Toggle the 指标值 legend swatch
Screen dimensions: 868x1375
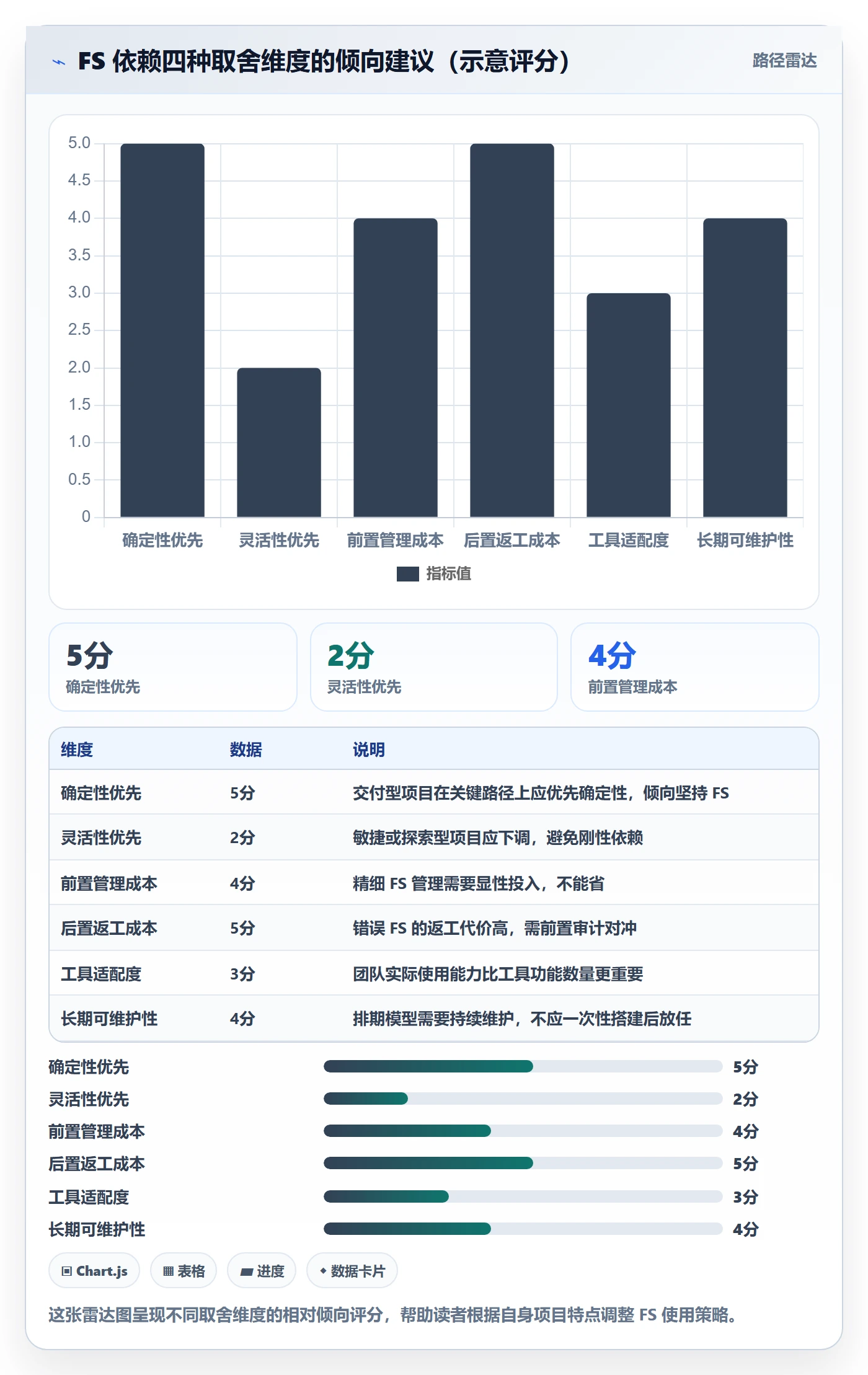407,574
